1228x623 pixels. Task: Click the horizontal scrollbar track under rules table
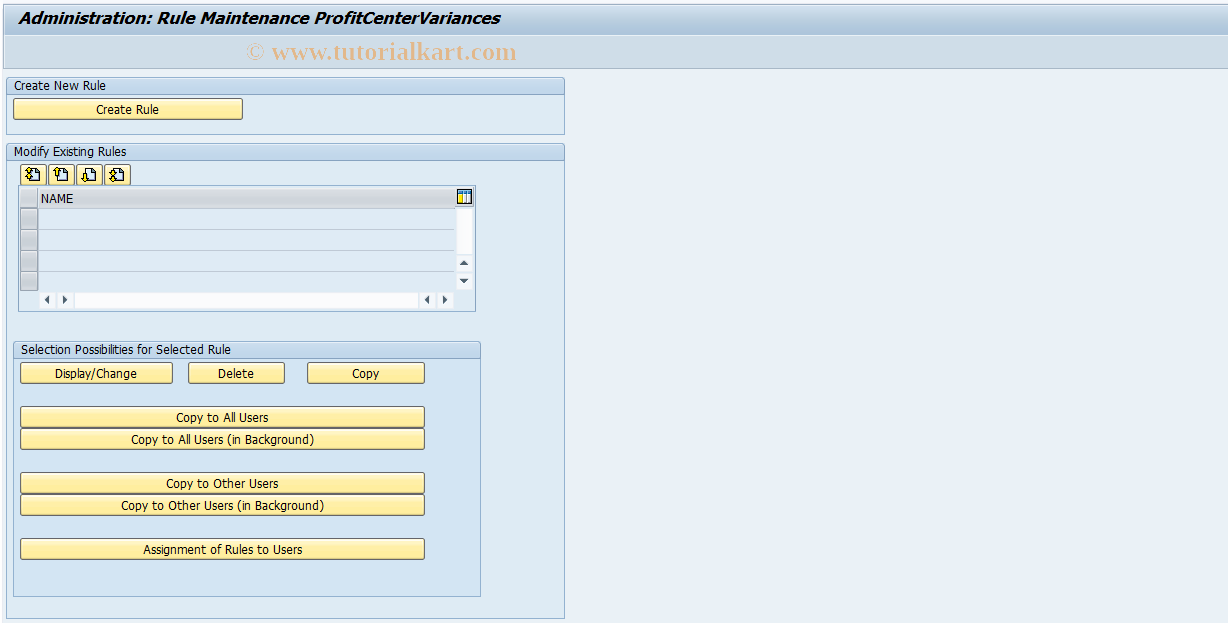pos(246,300)
